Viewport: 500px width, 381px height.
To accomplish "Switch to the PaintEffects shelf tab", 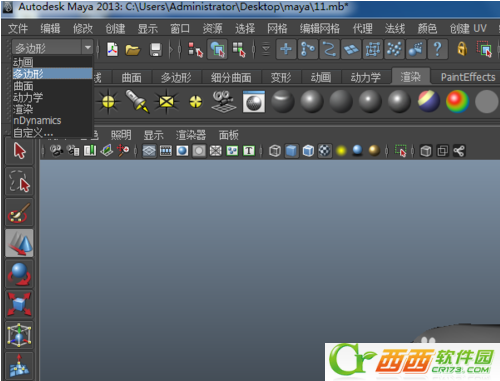I will point(468,77).
